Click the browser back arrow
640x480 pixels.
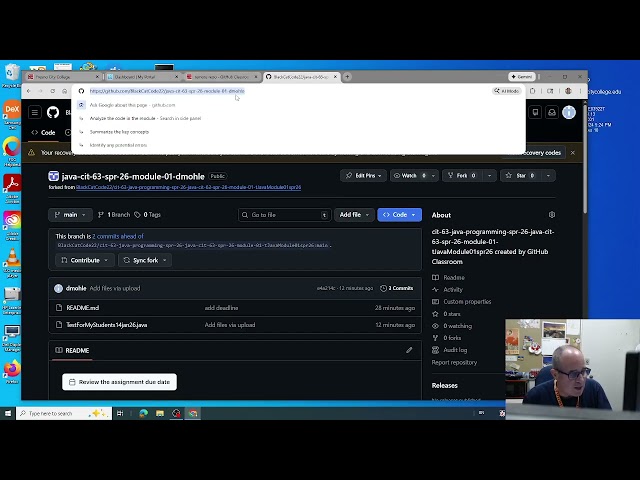tap(30, 91)
